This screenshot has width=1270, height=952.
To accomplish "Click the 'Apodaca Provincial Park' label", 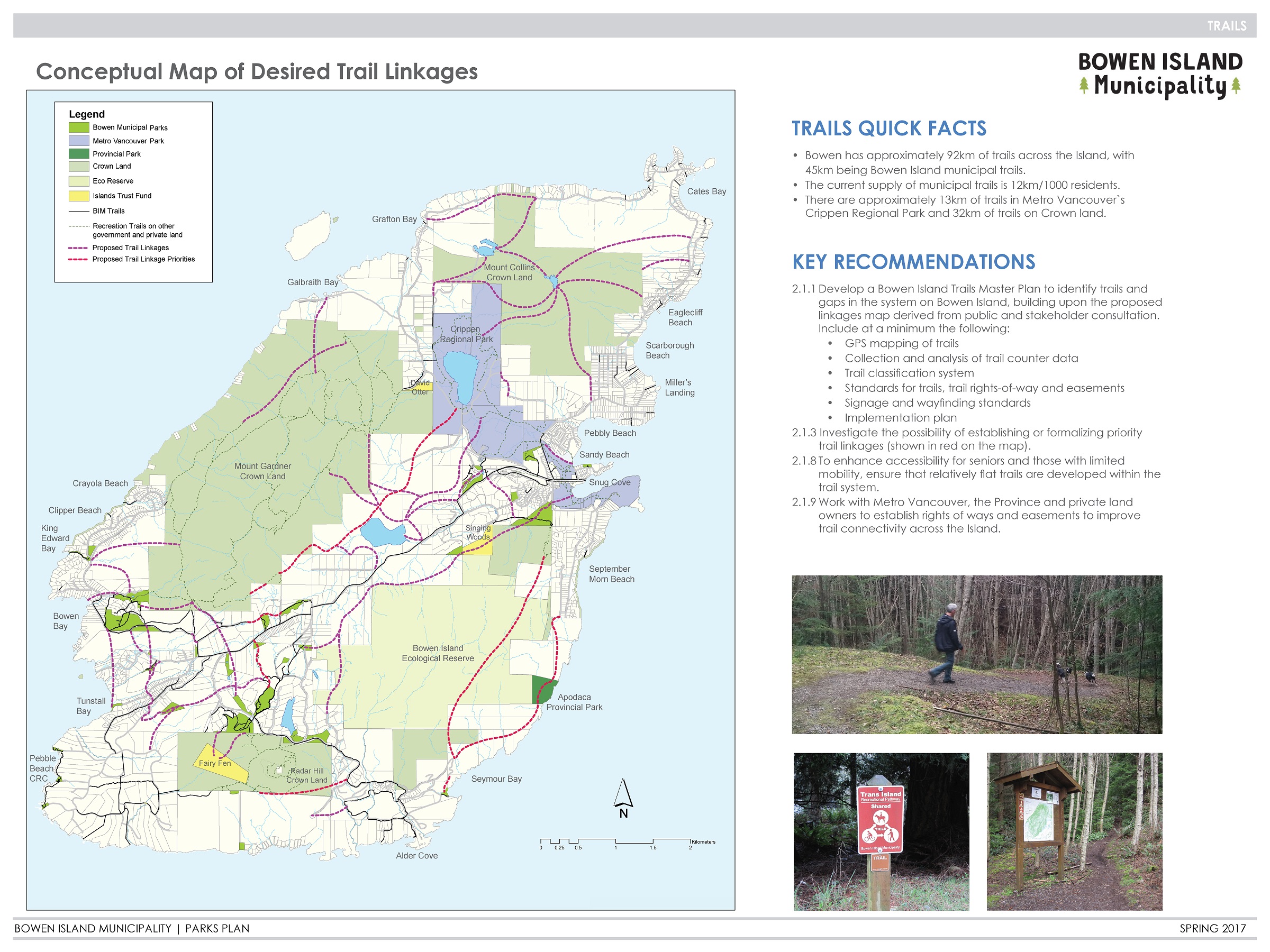I will pyautogui.click(x=574, y=702).
